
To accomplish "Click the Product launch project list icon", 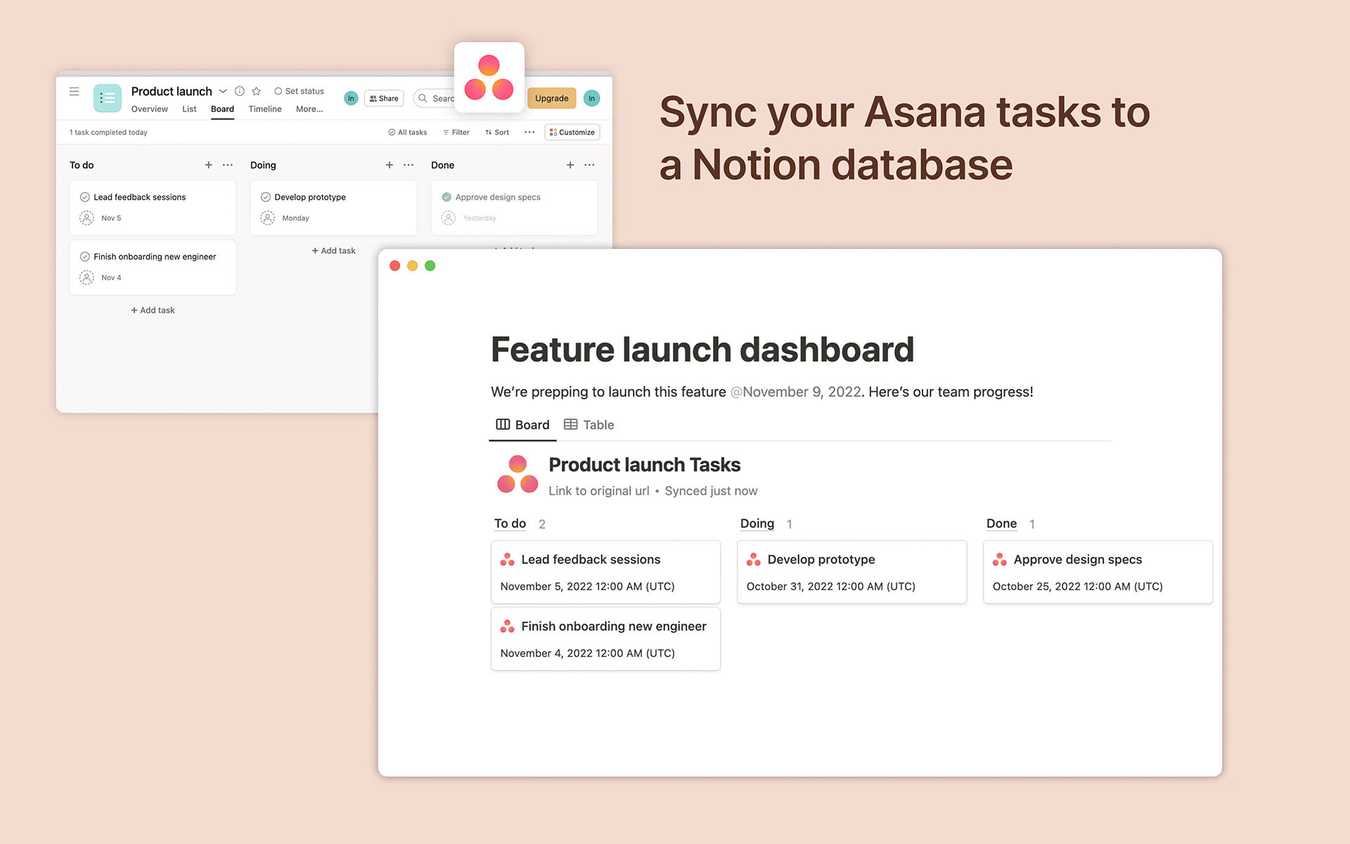I will pos(107,98).
